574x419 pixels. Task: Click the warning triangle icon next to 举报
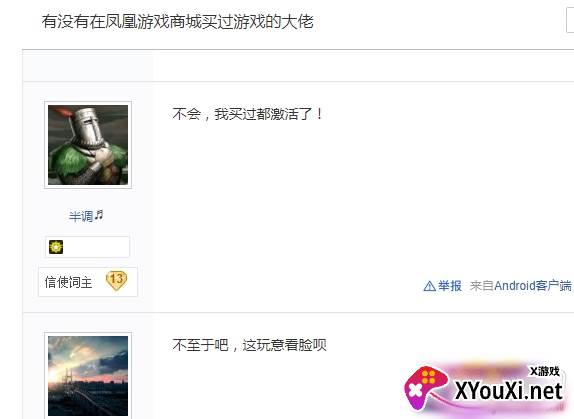[x=429, y=286]
